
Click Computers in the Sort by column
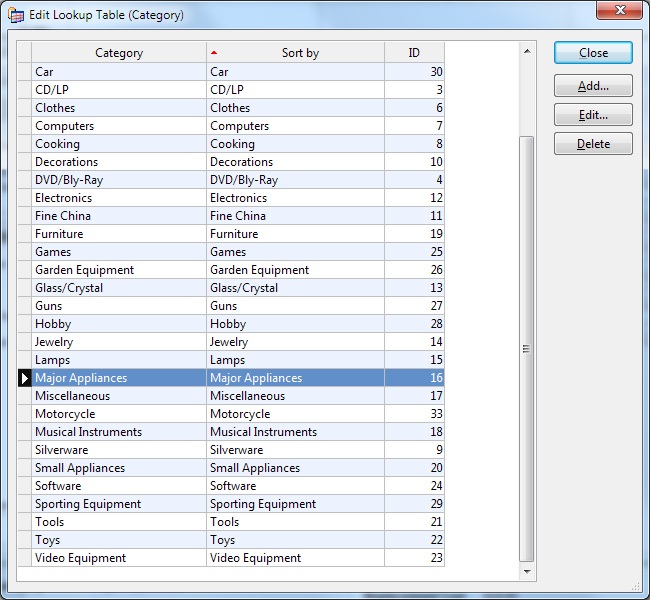pos(295,126)
